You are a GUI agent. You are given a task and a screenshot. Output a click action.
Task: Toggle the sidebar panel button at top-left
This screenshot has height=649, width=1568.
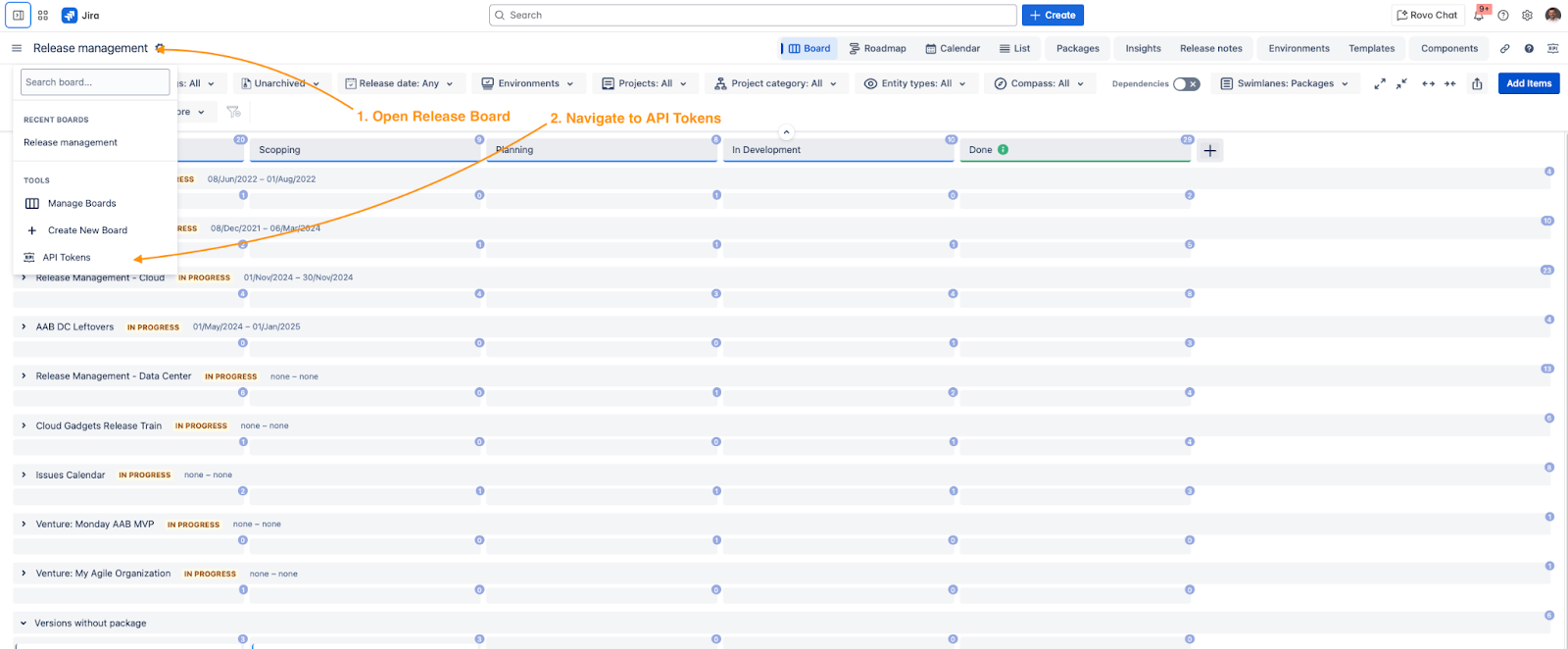[18, 16]
